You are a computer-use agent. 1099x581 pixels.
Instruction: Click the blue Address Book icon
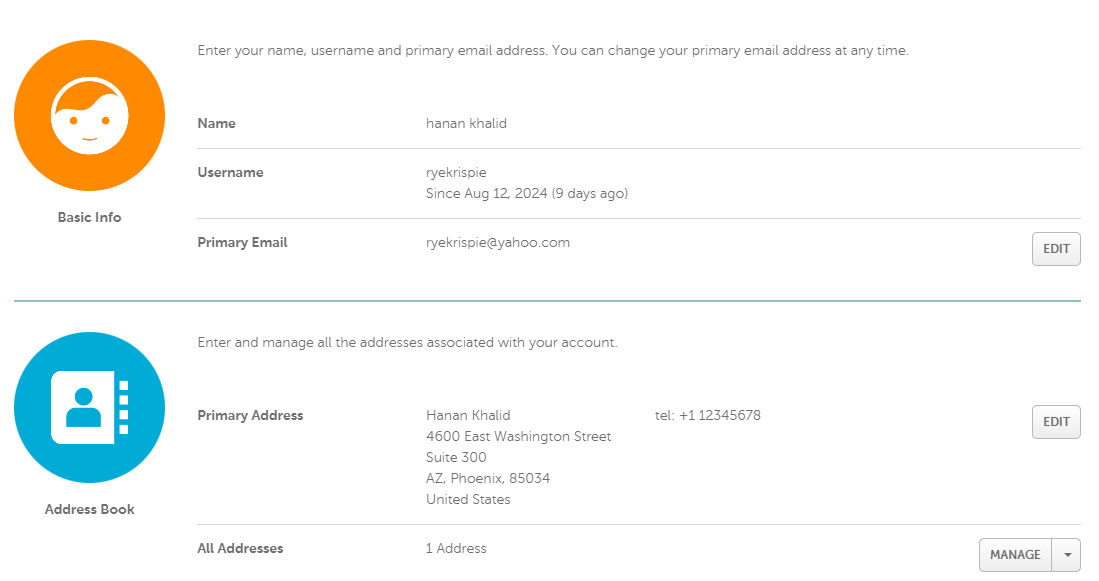tap(89, 407)
